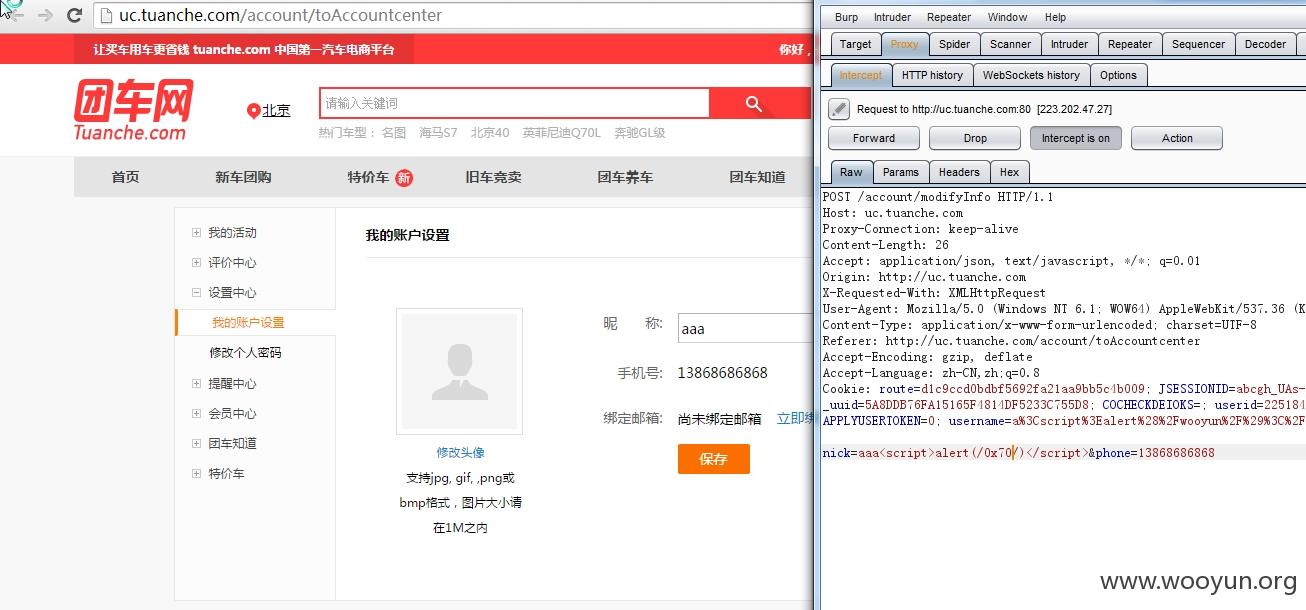1306x610 pixels.
Task: Click the user avatar placeholder image
Action: point(459,371)
